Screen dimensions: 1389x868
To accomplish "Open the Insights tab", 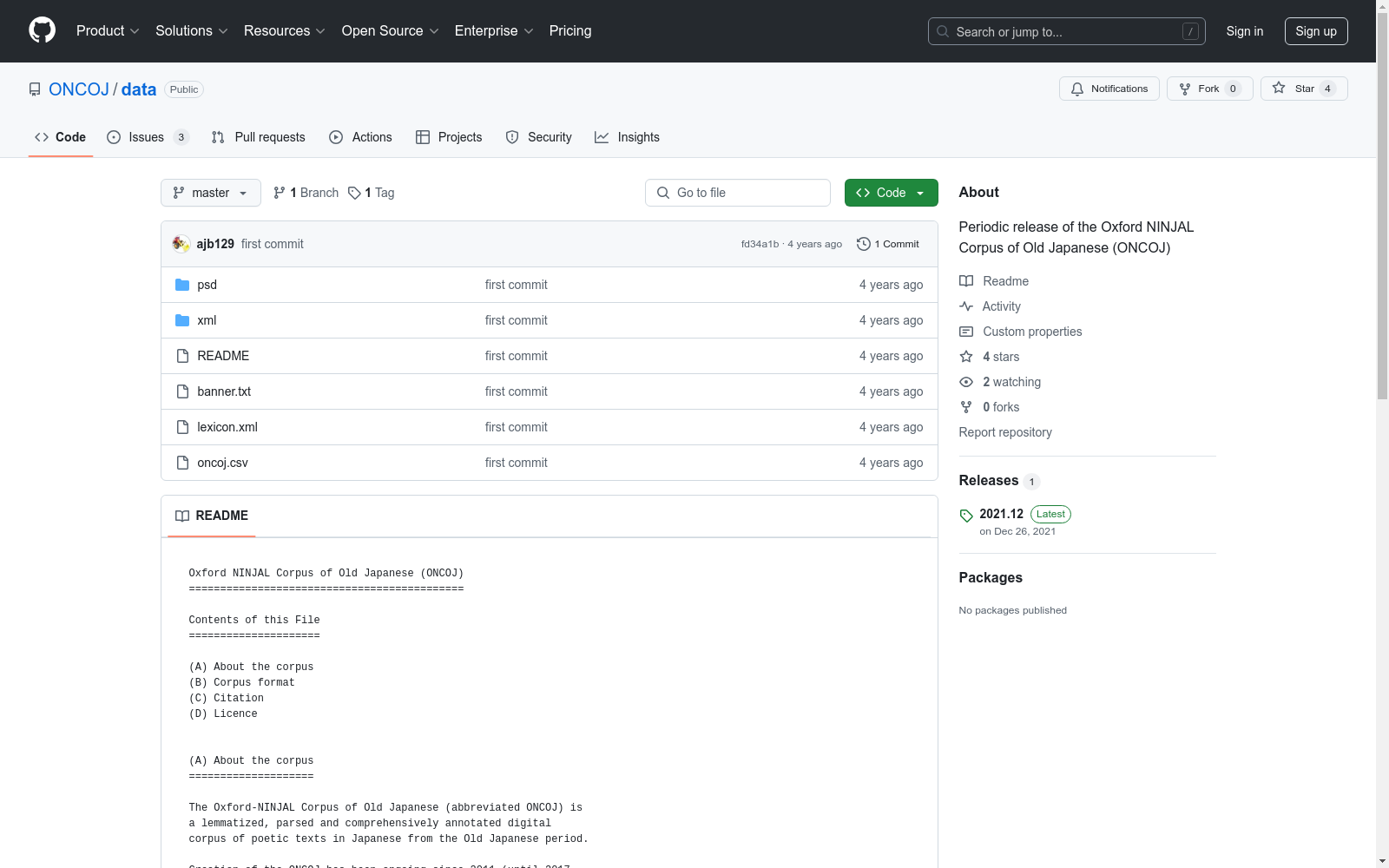I will [x=627, y=137].
